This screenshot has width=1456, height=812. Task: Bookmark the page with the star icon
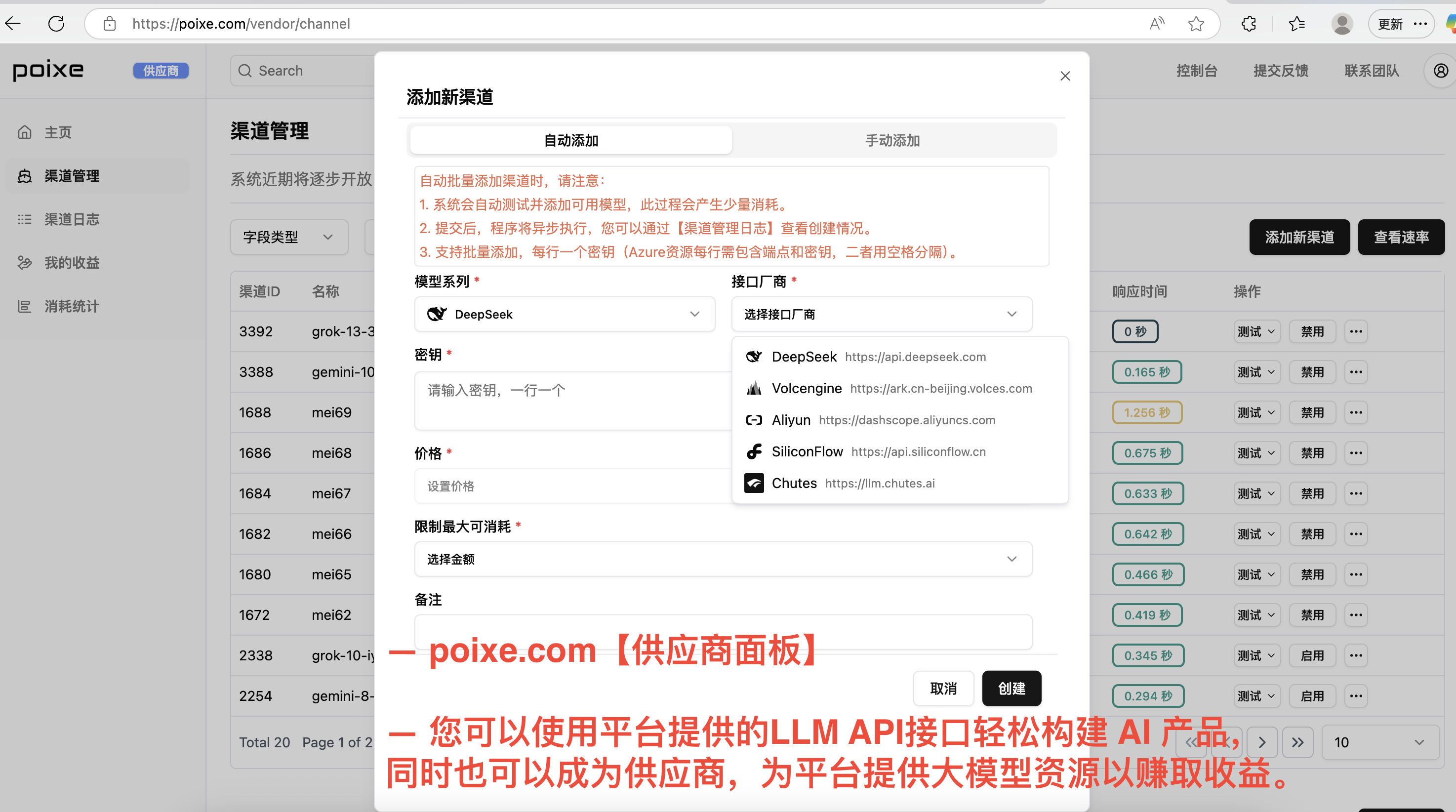click(x=1196, y=24)
